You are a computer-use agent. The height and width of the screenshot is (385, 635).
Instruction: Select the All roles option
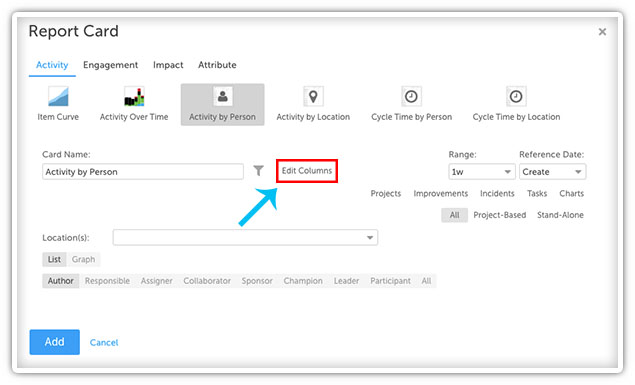pyautogui.click(x=426, y=281)
